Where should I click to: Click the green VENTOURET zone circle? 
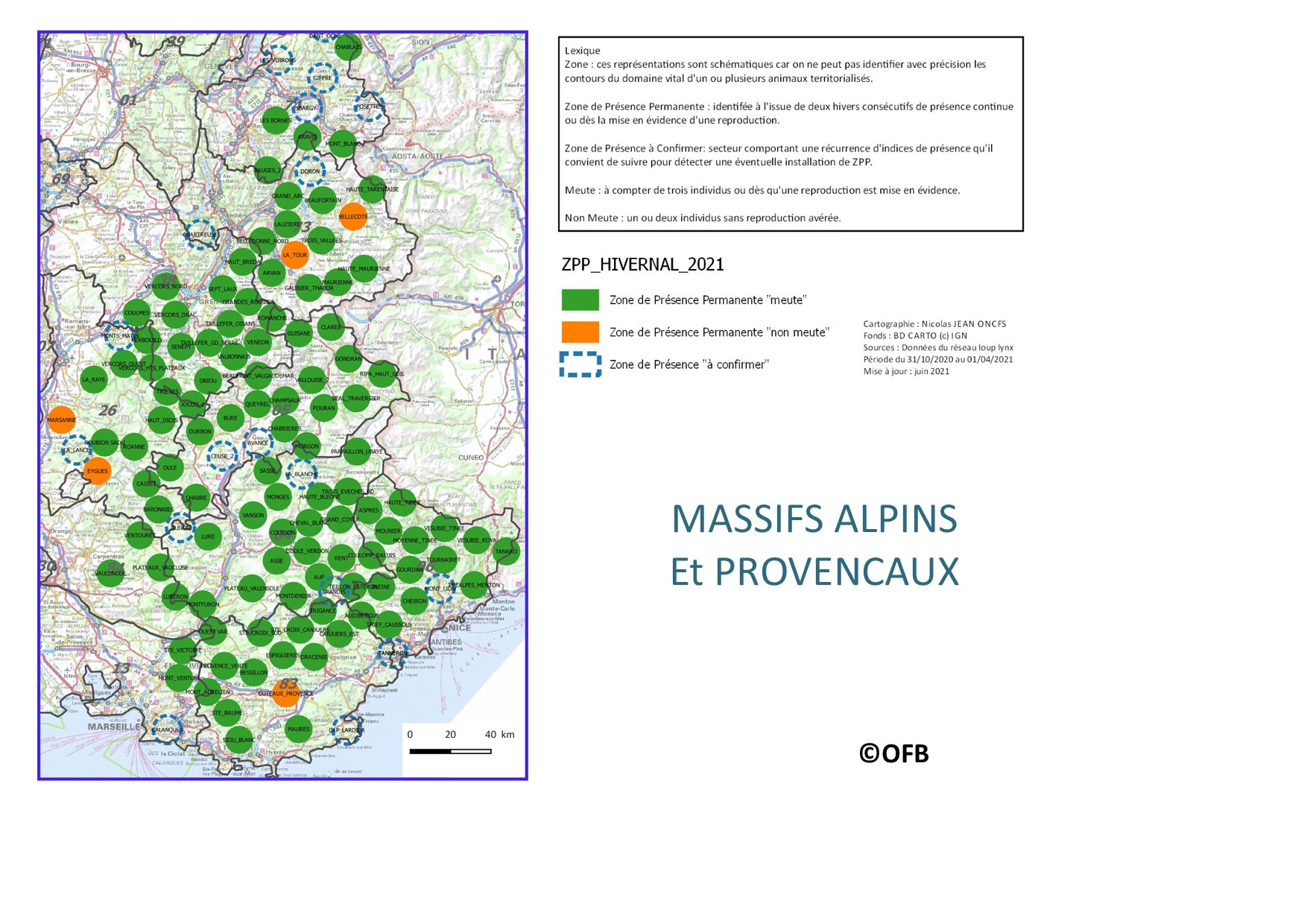pos(140,535)
